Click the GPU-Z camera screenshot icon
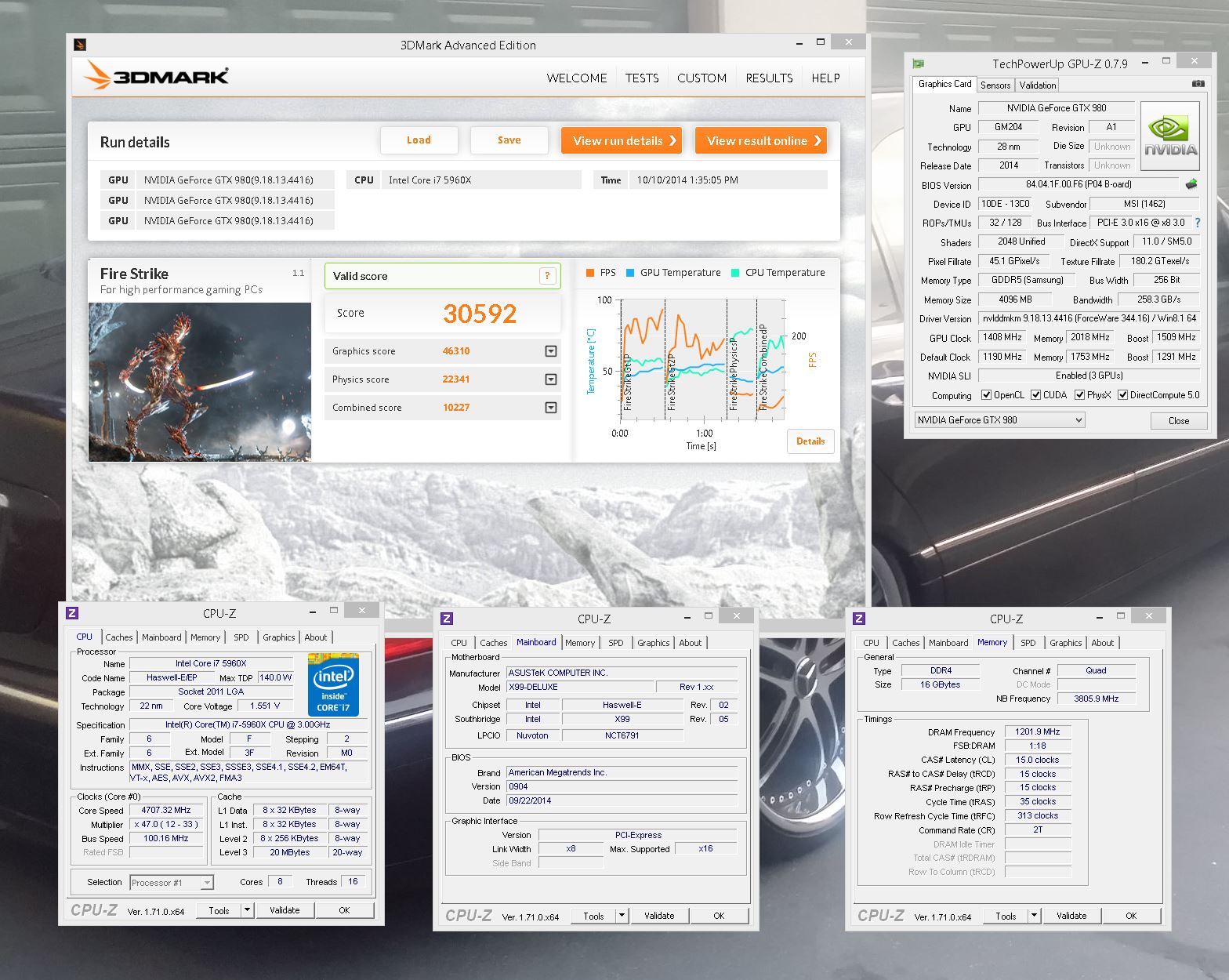 tap(1198, 83)
